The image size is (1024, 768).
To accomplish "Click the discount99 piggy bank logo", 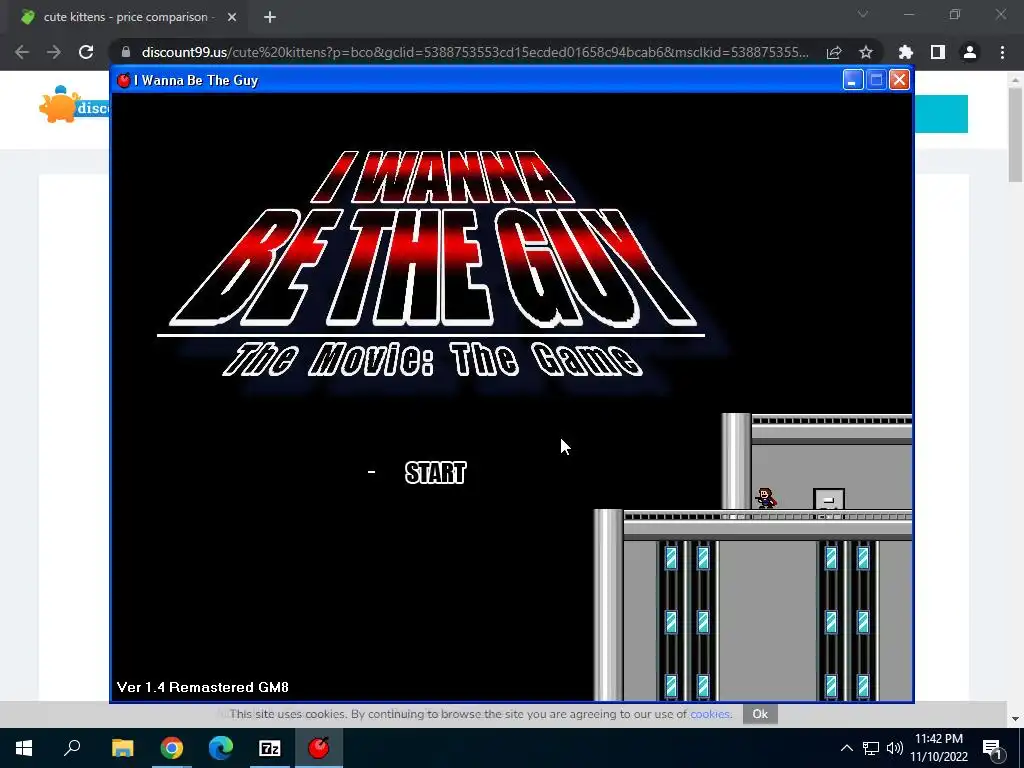I will (74, 104).
